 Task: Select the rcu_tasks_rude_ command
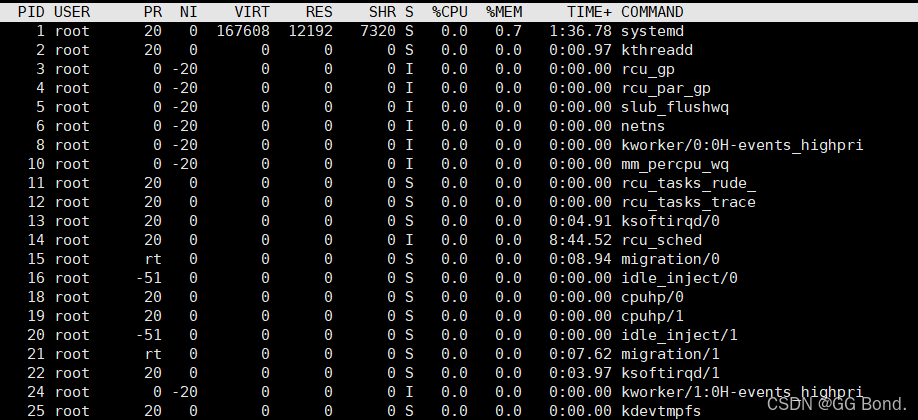[x=688, y=183]
